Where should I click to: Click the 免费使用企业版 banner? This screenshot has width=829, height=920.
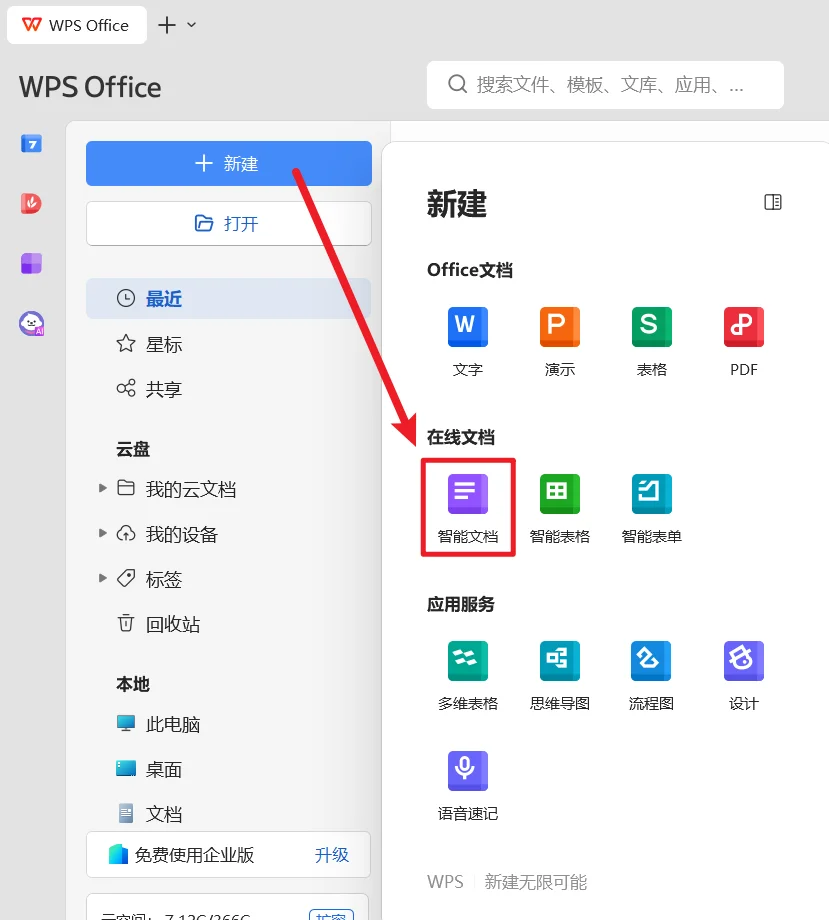tap(229, 855)
